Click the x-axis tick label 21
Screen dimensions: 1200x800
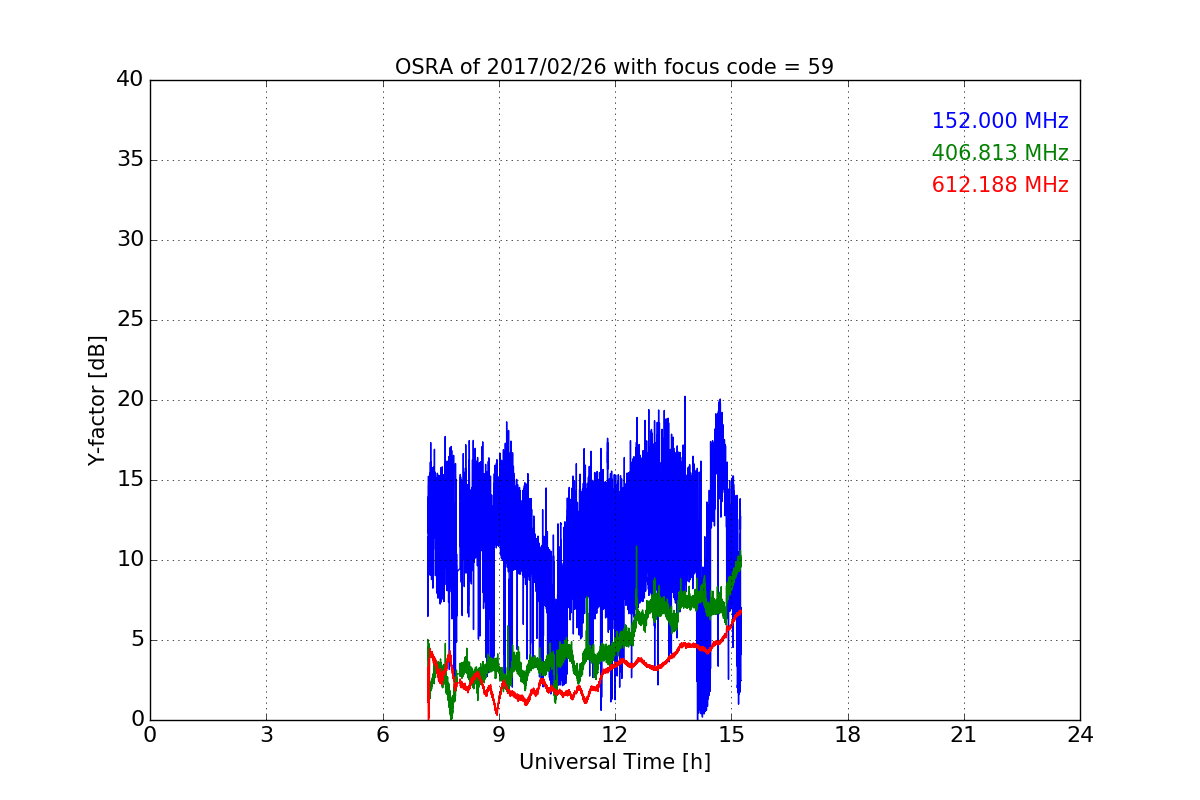[964, 734]
